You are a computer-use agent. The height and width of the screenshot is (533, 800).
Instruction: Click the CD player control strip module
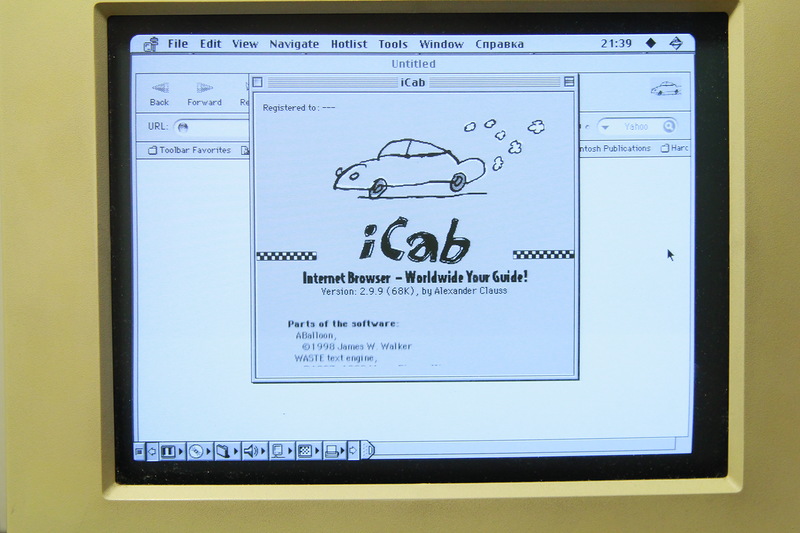(x=196, y=451)
